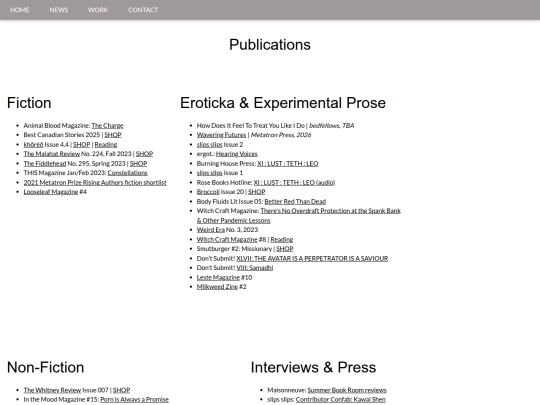Open The Whitney Review link
Image resolution: width=540 pixels, height=405 pixels.
[52, 390]
